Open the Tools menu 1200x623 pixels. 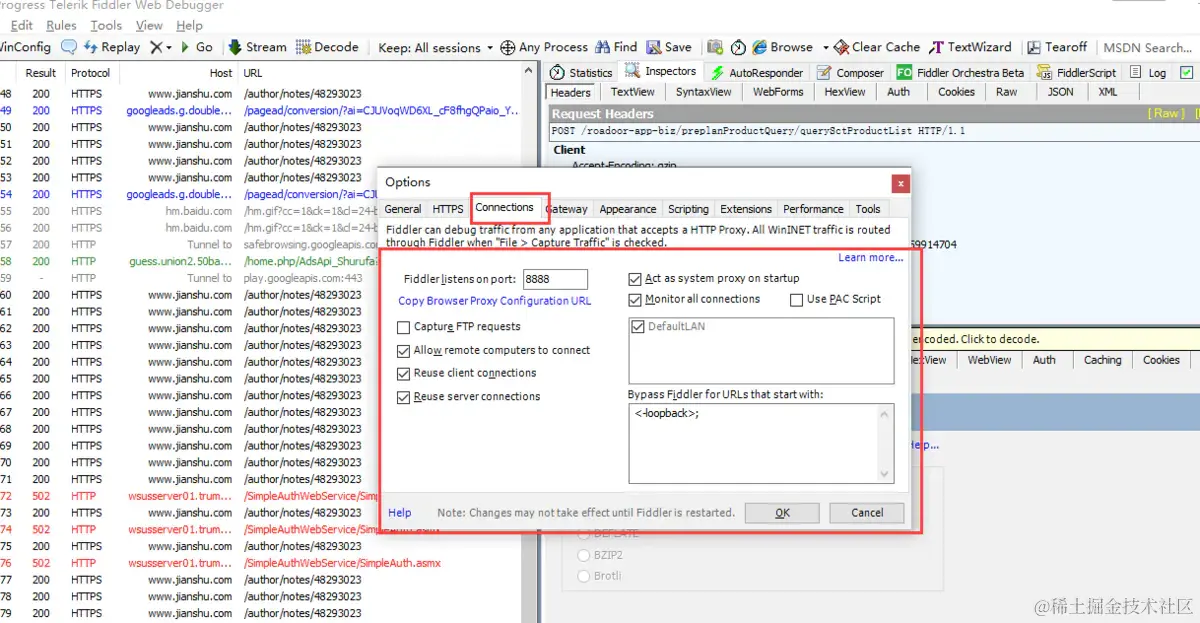point(106,25)
